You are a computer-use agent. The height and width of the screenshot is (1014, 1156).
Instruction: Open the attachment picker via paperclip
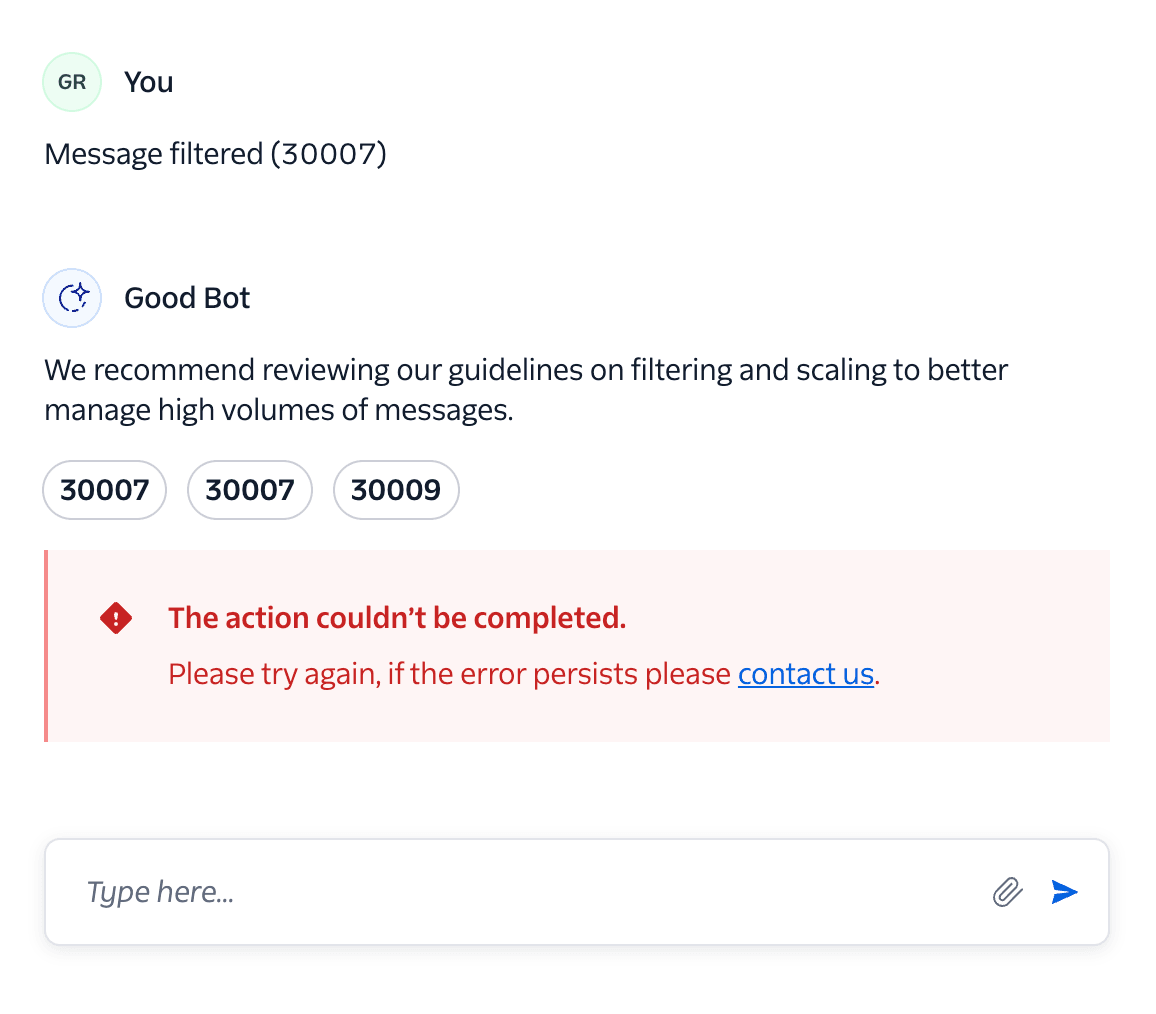pyautogui.click(x=1008, y=891)
